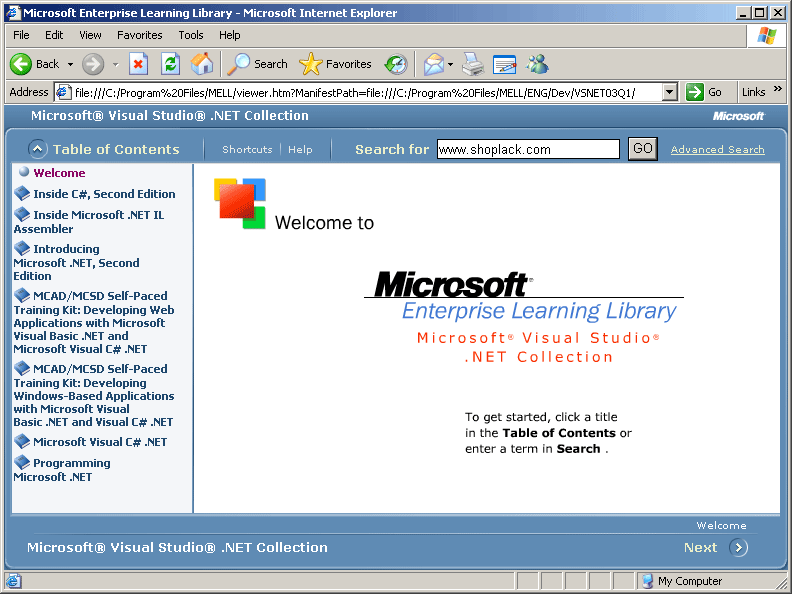Click the GO search button
The width and height of the screenshot is (792, 594).
pos(642,148)
